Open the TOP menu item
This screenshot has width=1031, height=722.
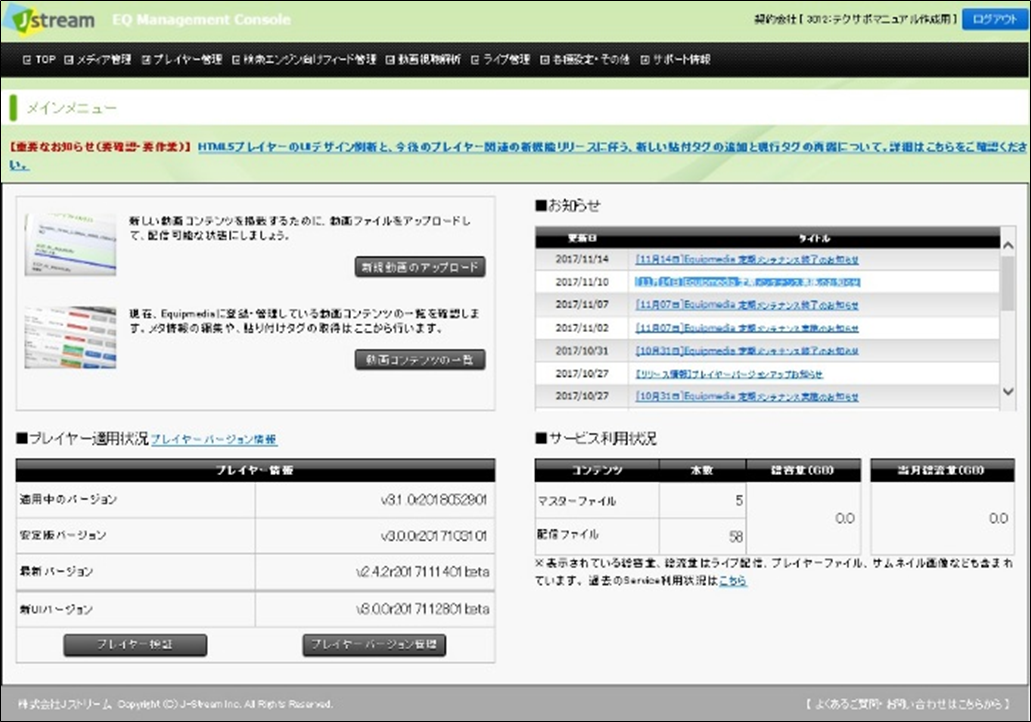(40, 60)
